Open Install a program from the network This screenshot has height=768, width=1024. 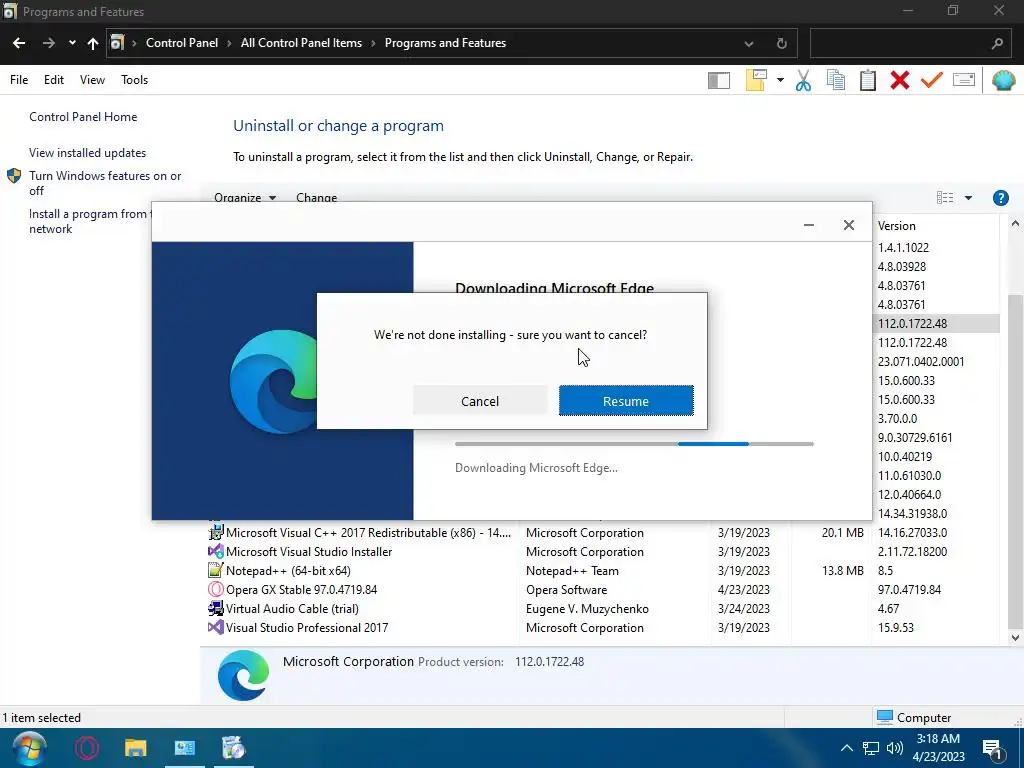[88, 221]
